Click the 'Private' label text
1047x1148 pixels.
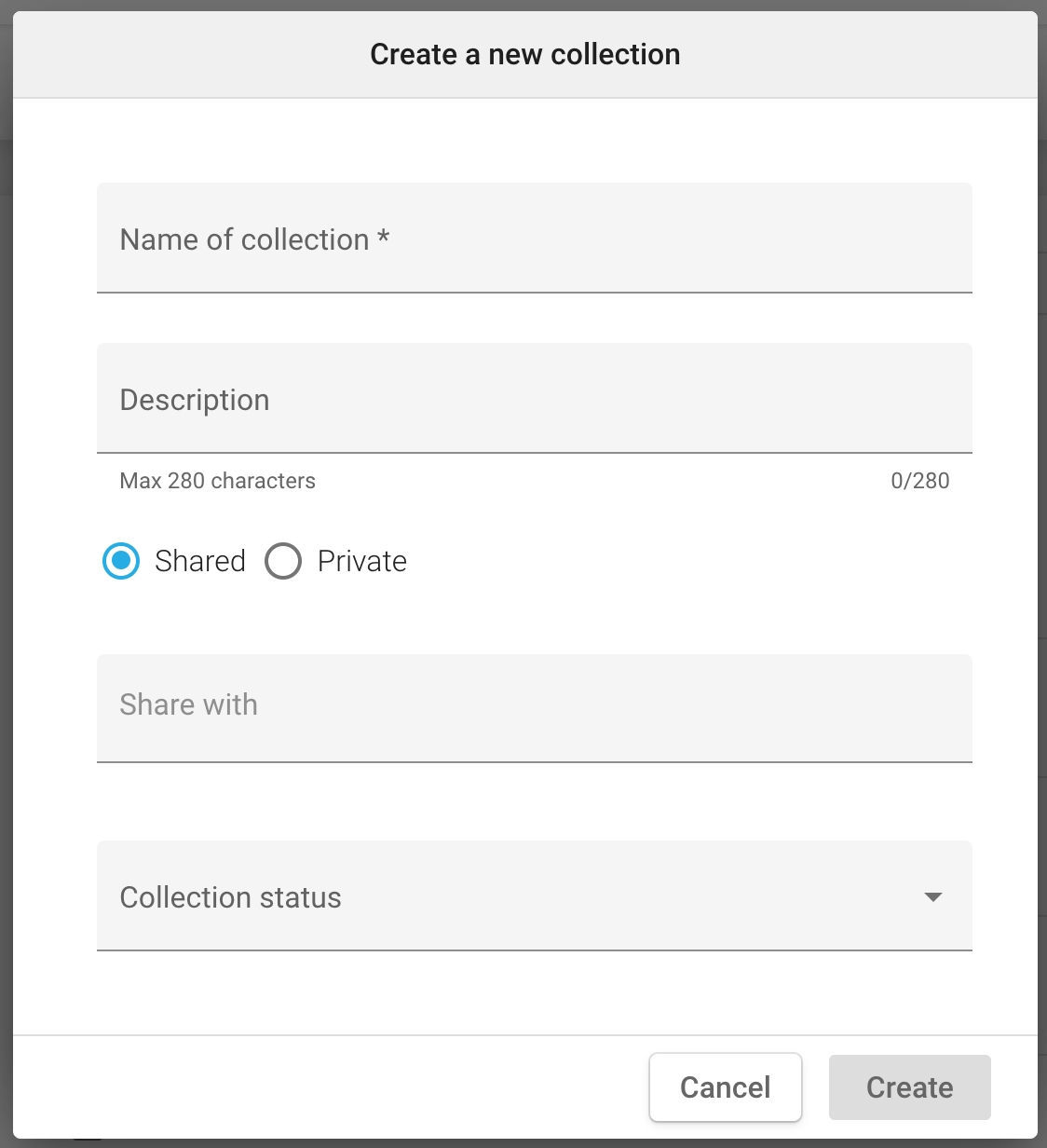pos(361,561)
